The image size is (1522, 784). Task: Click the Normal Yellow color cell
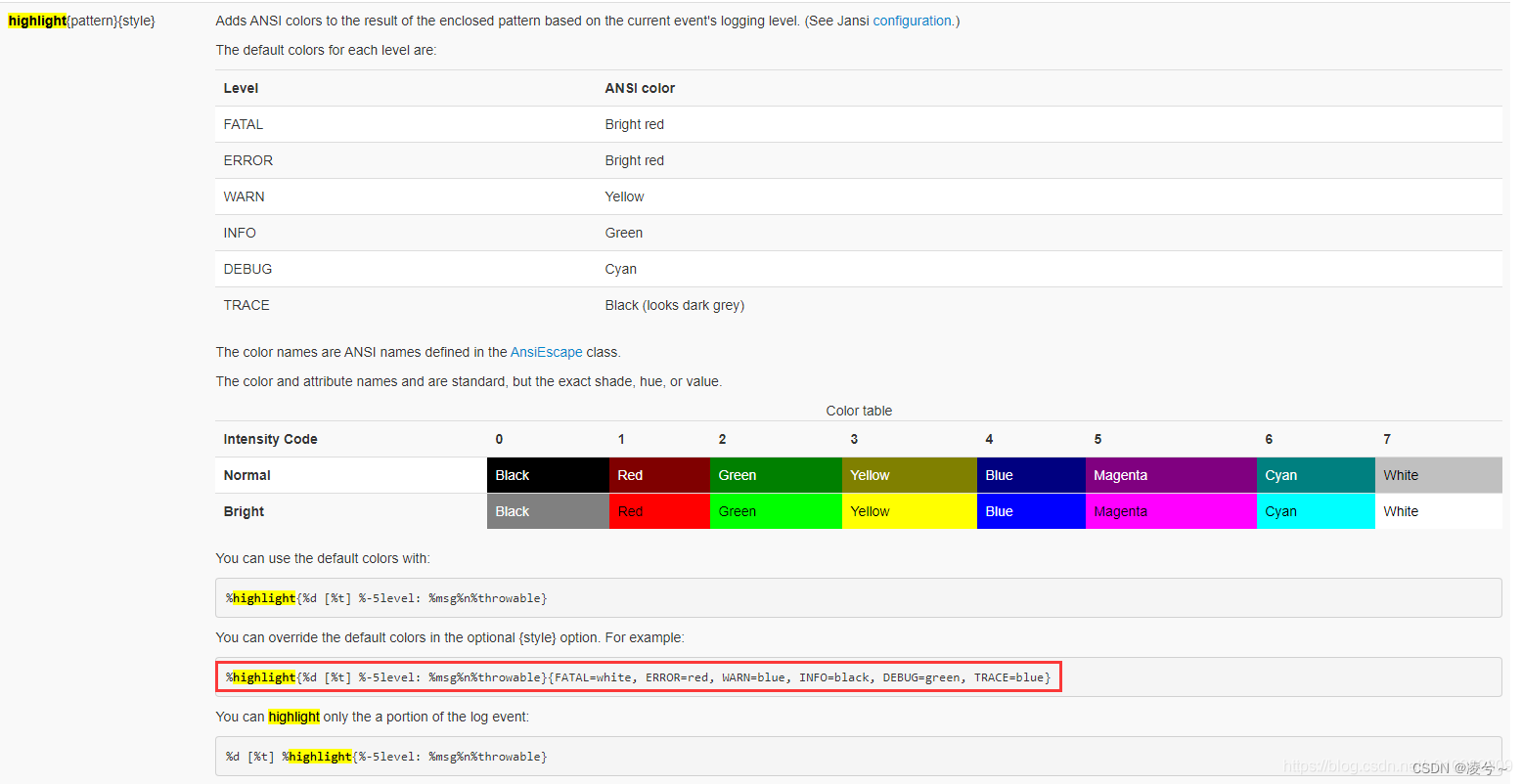(x=910, y=475)
